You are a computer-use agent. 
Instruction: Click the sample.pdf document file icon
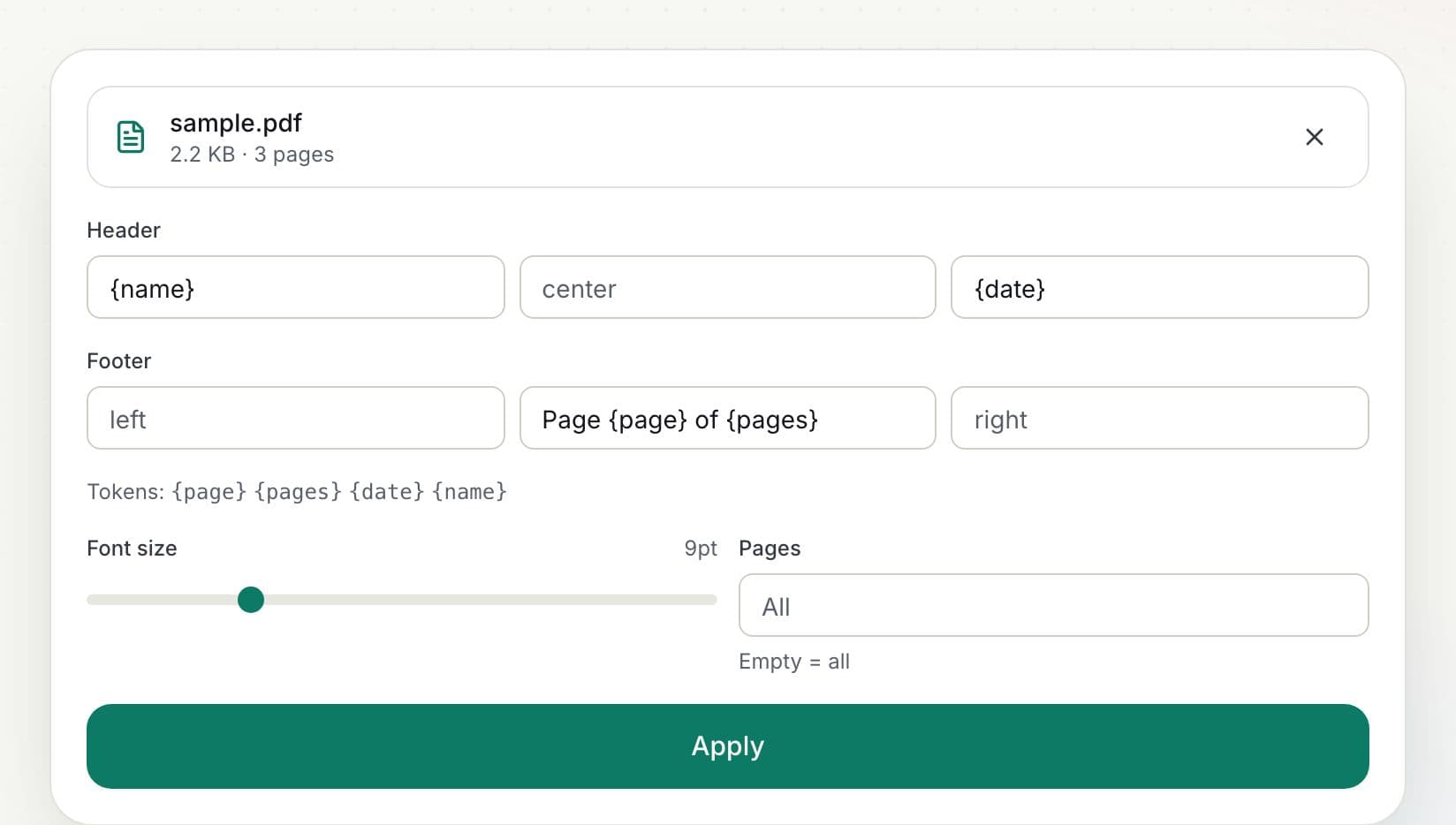coord(131,137)
